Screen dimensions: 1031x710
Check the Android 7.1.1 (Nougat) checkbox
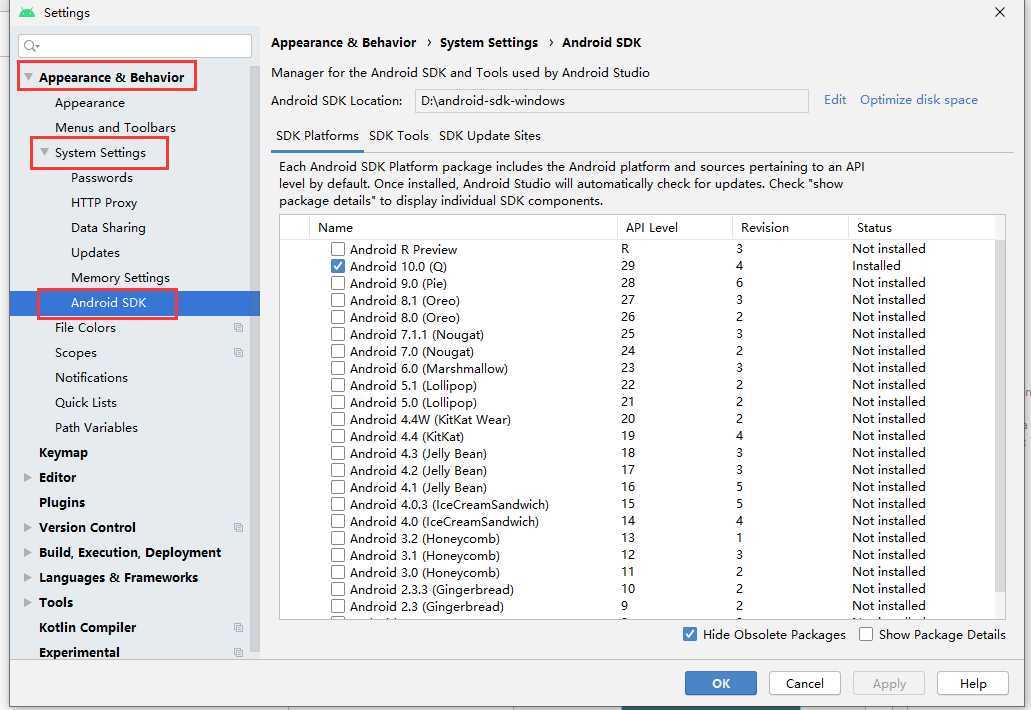point(338,334)
